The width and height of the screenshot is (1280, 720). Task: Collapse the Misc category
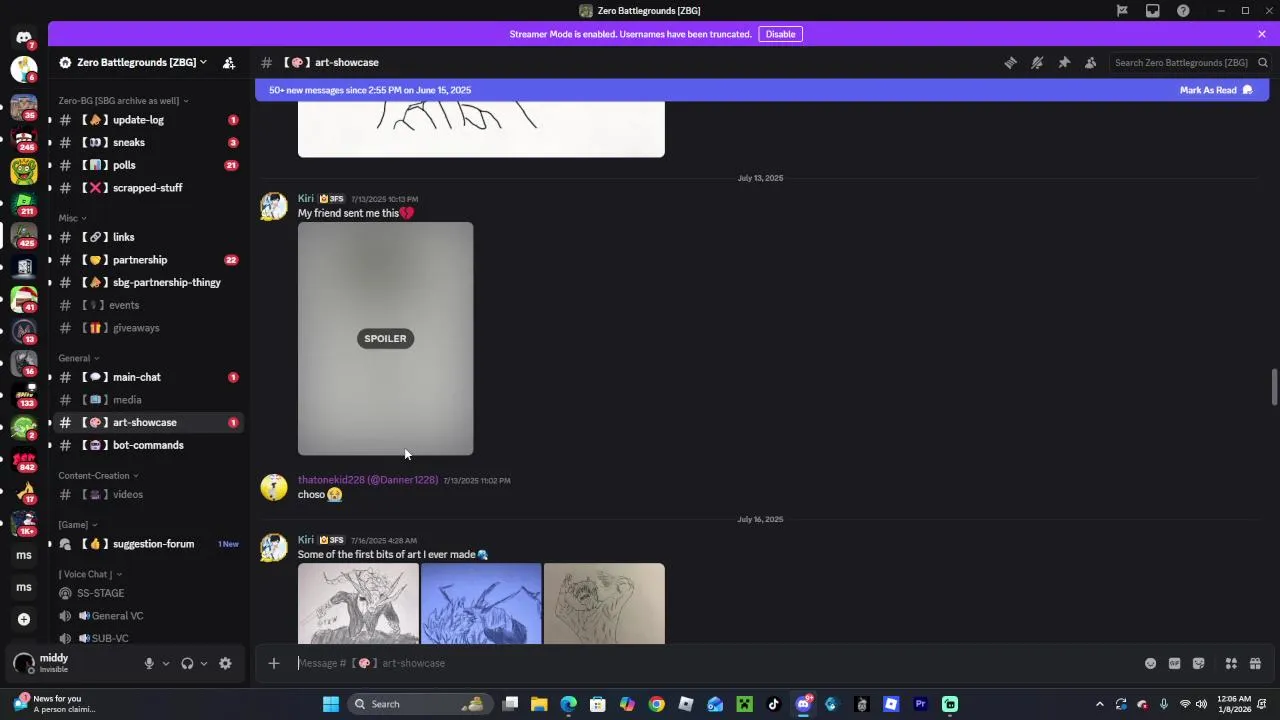click(x=72, y=218)
